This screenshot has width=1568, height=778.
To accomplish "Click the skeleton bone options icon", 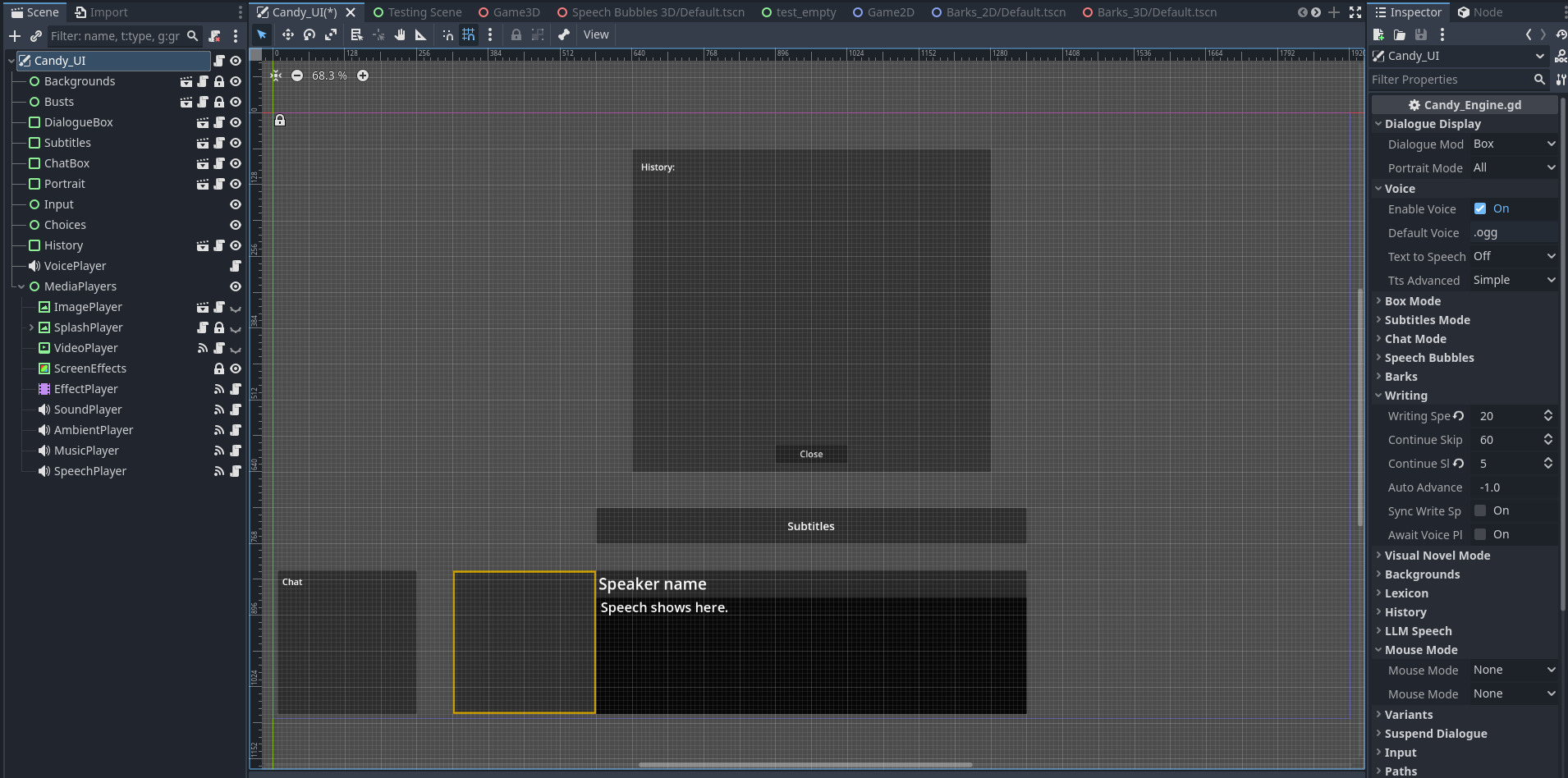I will click(564, 34).
